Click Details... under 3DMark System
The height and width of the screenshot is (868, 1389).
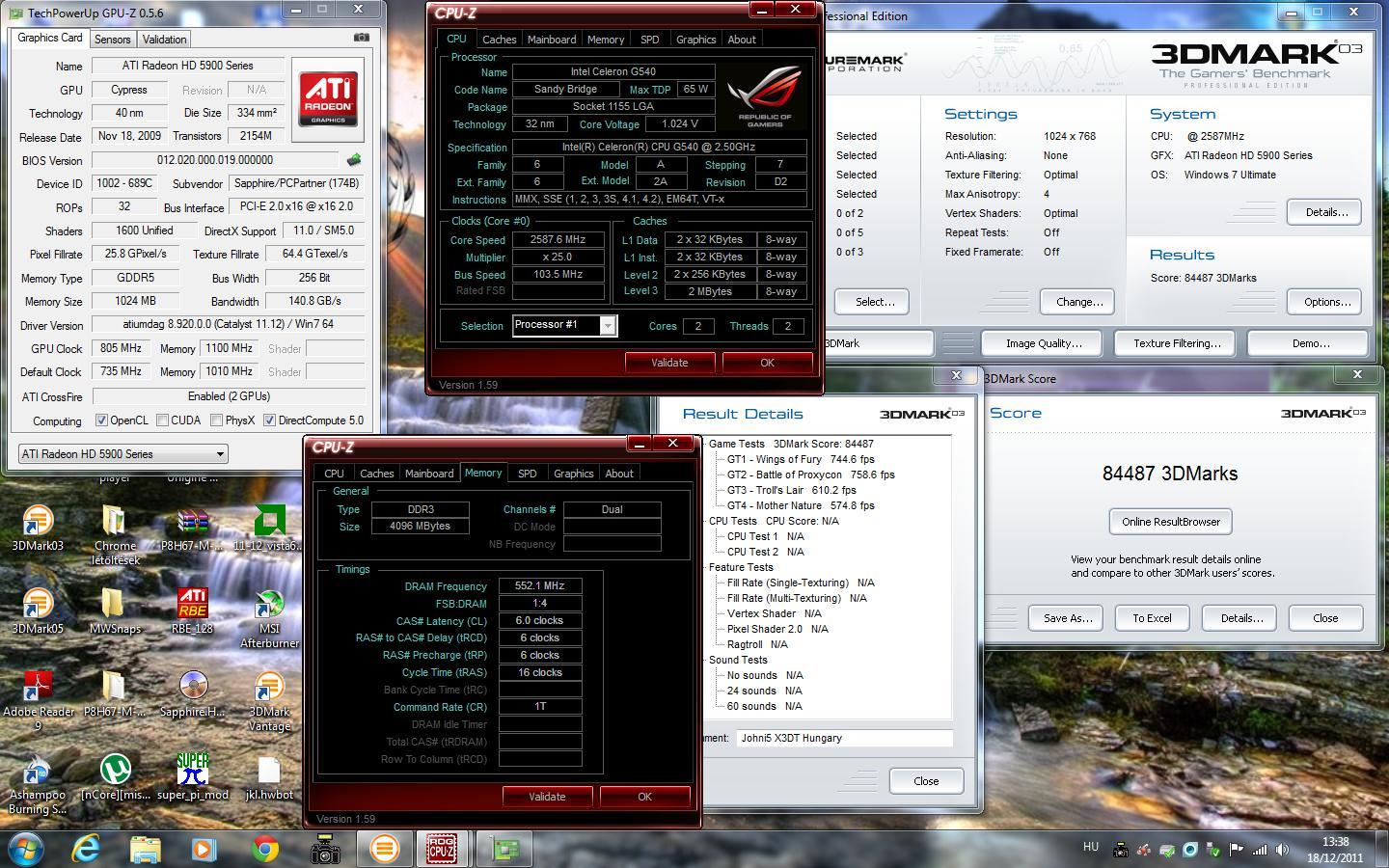coord(1326,212)
